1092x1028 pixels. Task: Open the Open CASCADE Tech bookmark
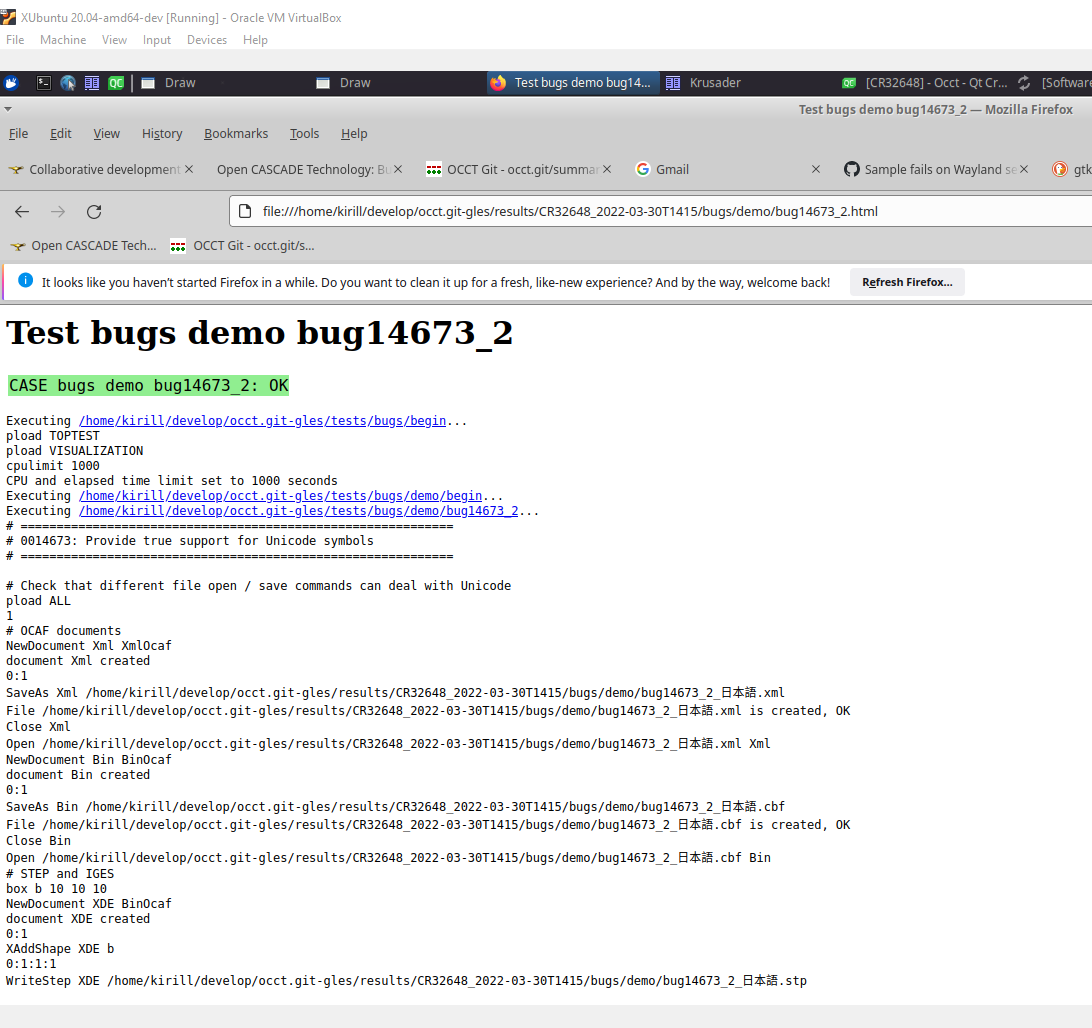pyautogui.click(x=84, y=245)
